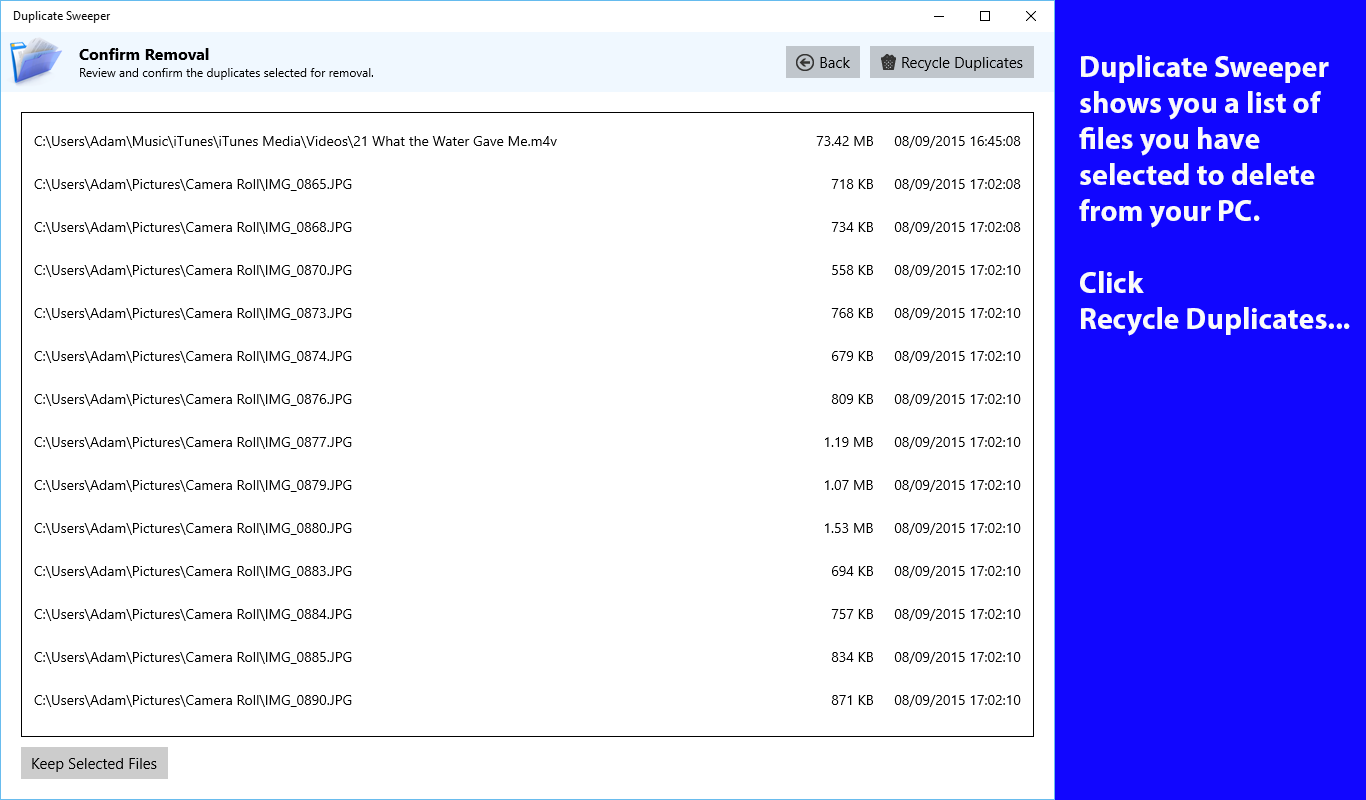
Task: Click the 679 KB size value
Action: pyautogui.click(x=852, y=357)
